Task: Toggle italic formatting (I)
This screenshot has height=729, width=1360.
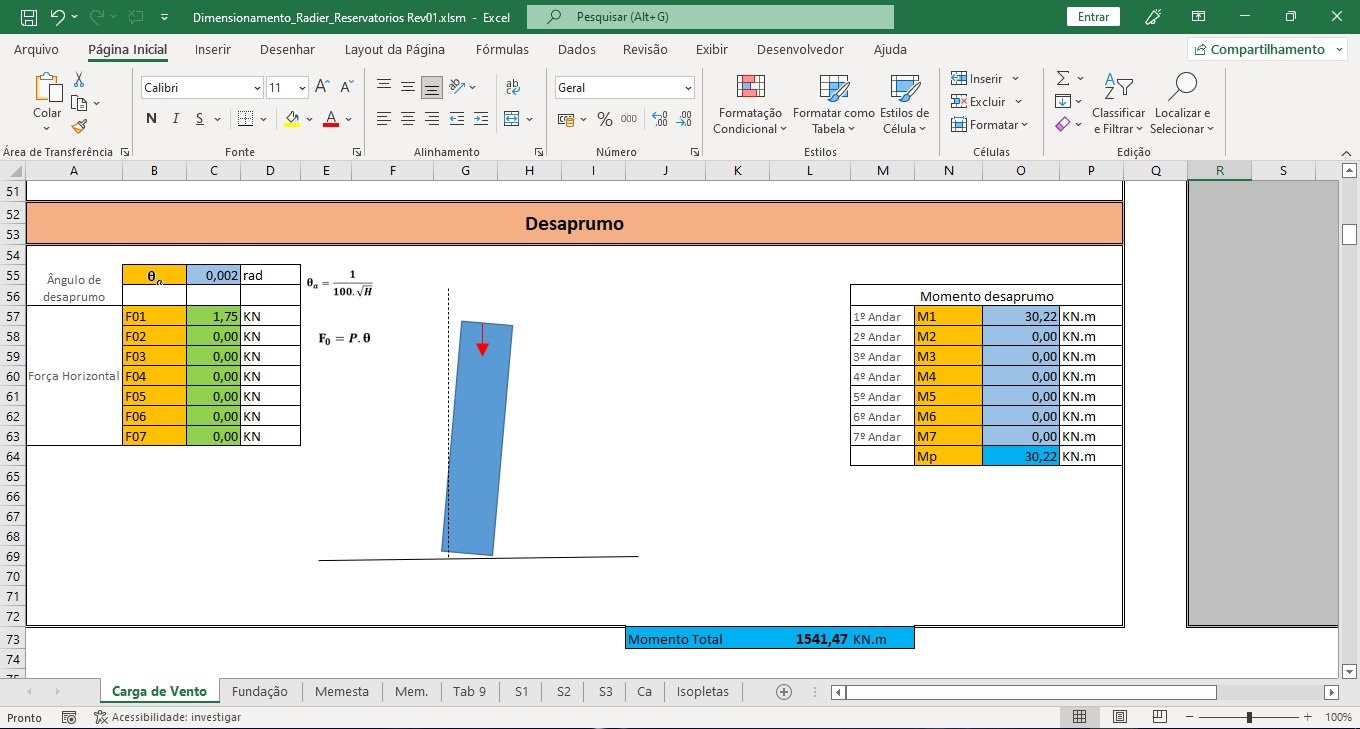Action: click(x=176, y=119)
